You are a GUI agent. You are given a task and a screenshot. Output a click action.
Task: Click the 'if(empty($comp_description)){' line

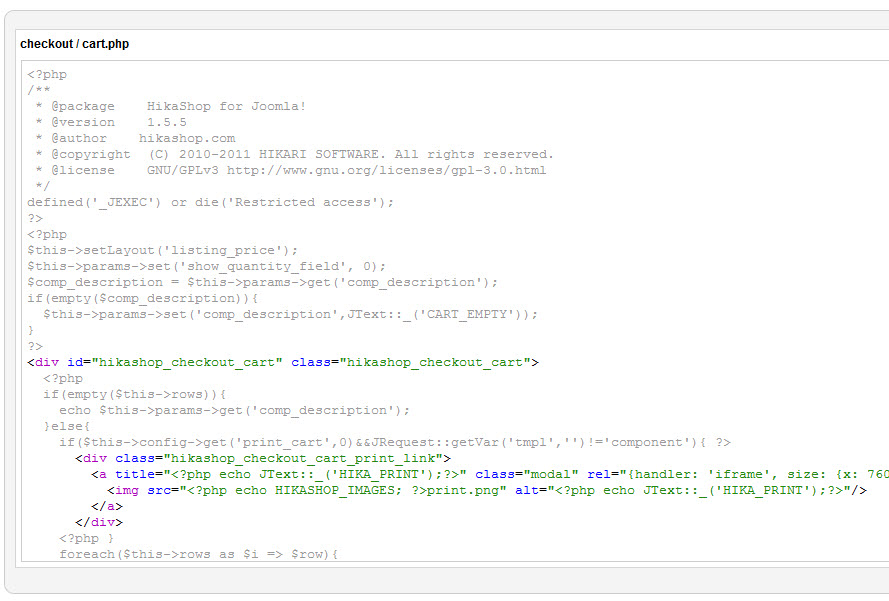tap(143, 298)
